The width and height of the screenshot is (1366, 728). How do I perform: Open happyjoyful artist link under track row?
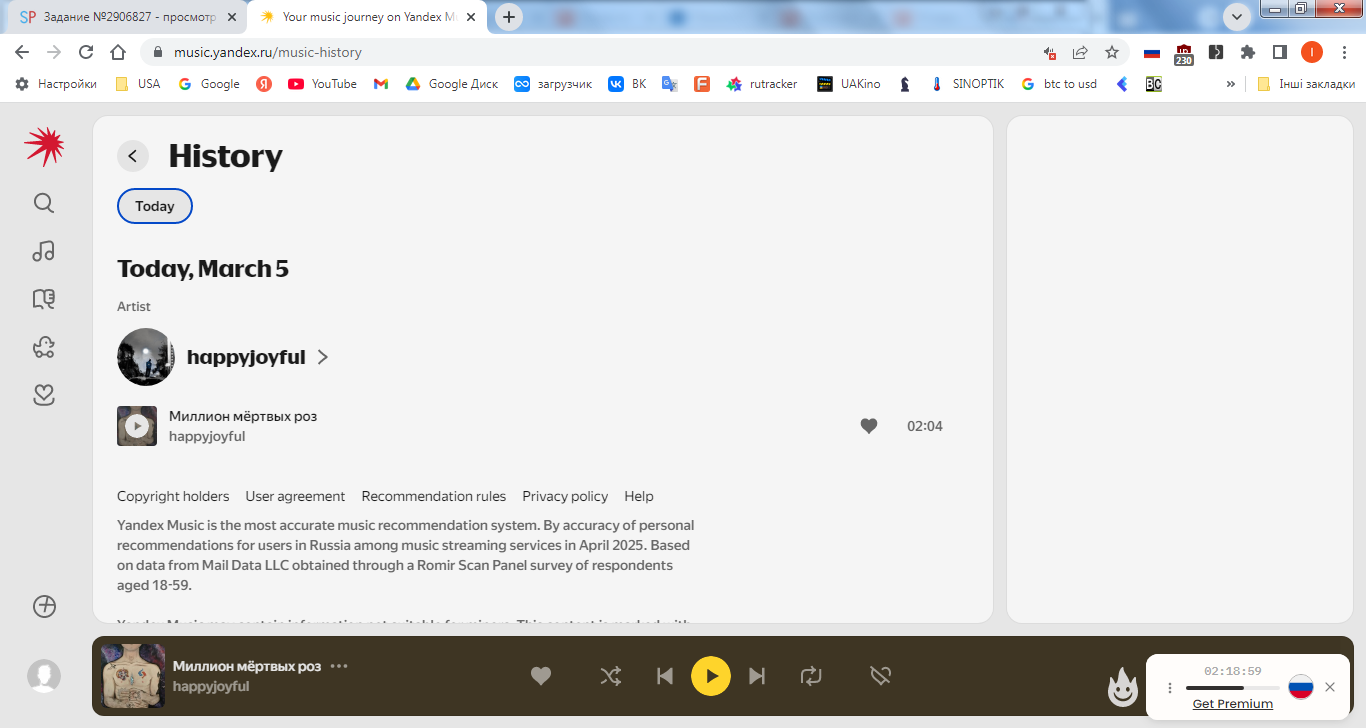pos(207,436)
